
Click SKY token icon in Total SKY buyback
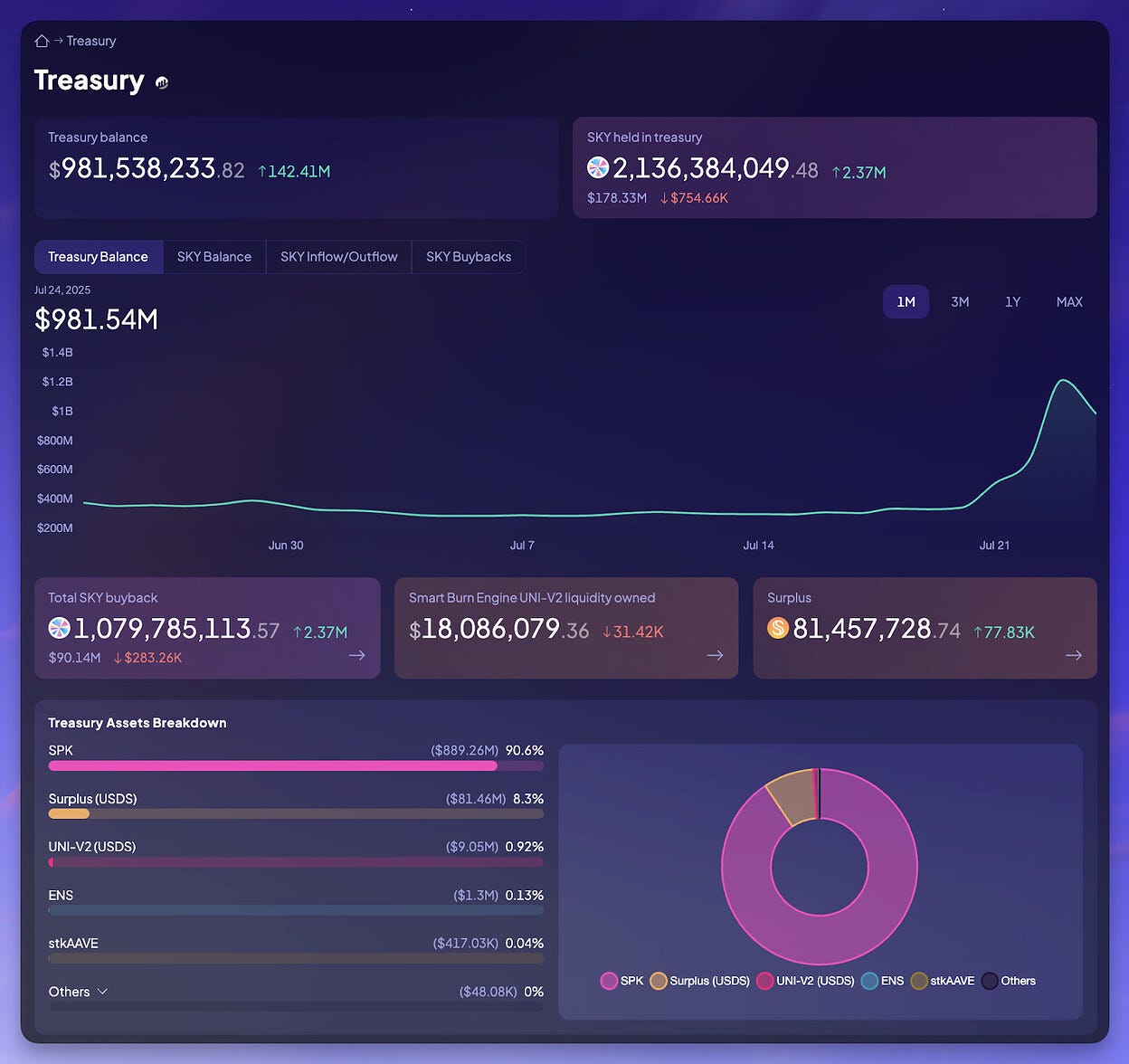(x=59, y=627)
